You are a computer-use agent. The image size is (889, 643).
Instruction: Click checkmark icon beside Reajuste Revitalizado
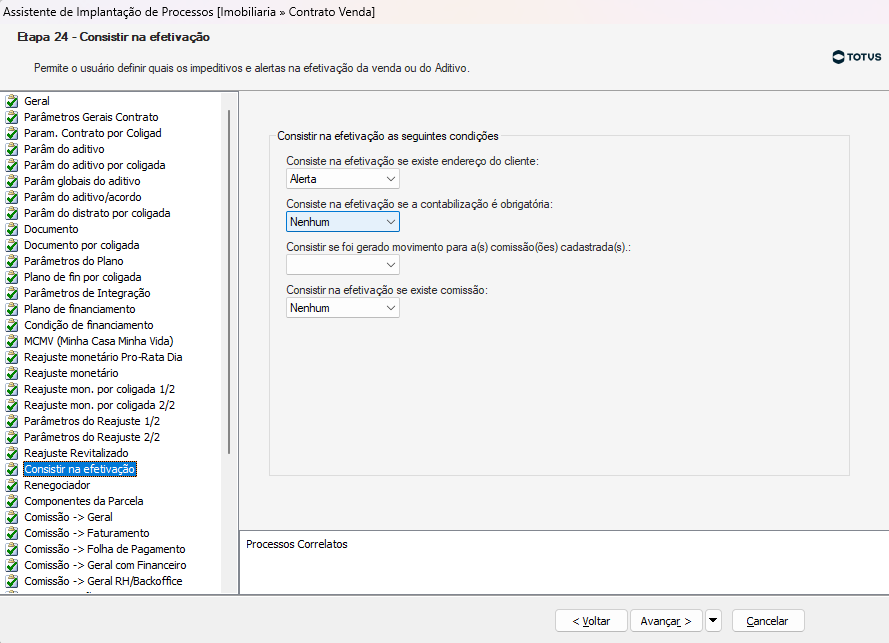[12, 454]
